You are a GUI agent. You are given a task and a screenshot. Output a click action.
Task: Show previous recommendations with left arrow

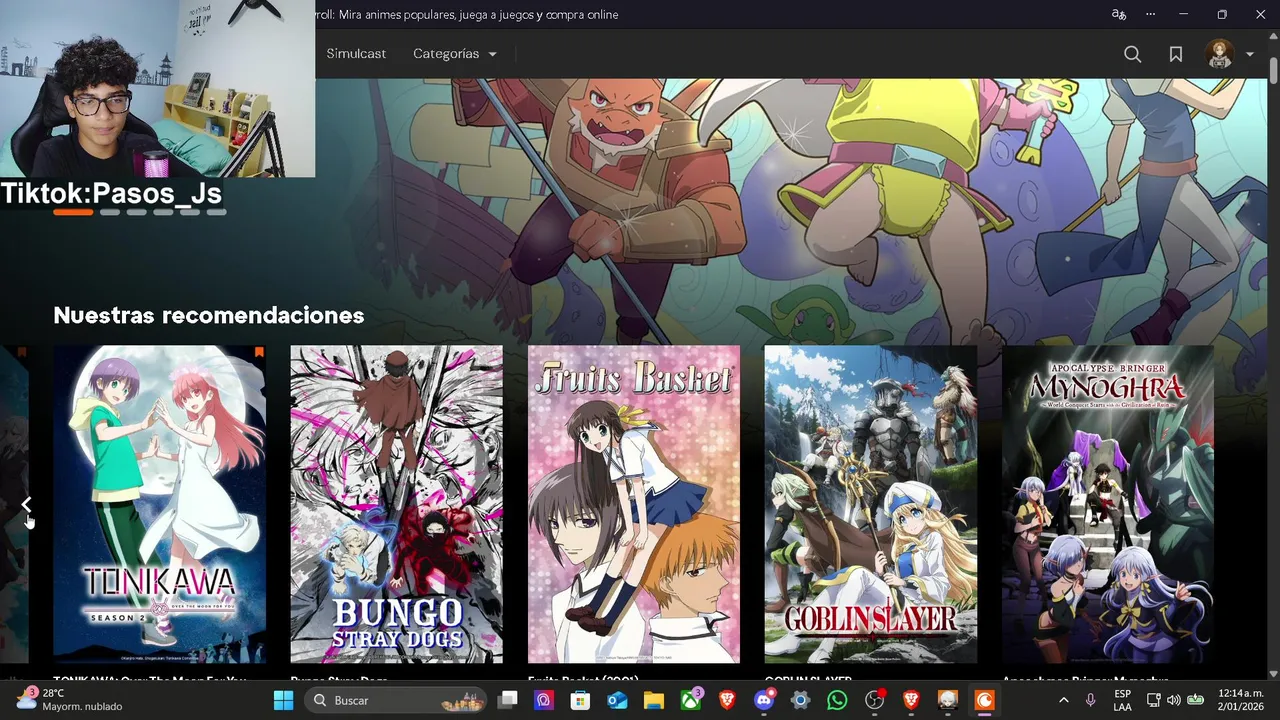27,505
